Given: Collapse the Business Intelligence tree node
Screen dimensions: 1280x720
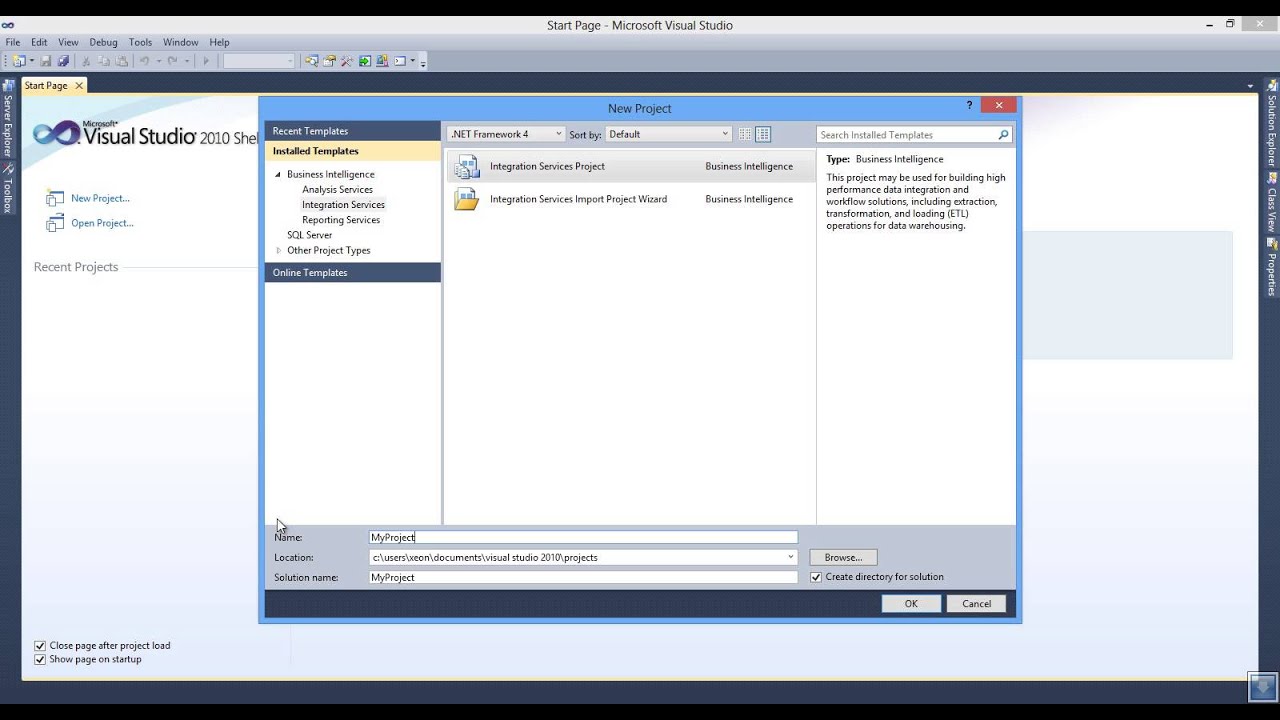Looking at the screenshot, I should (x=279, y=175).
